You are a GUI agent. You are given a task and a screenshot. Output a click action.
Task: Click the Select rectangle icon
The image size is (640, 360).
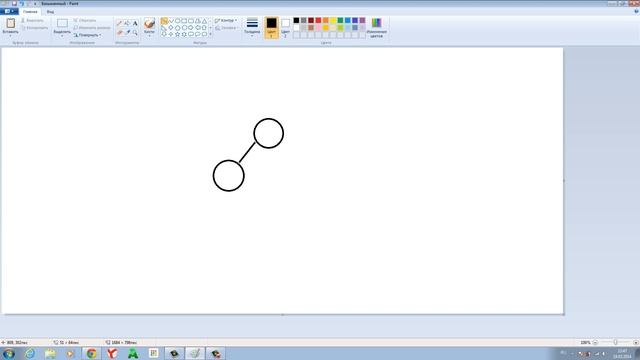(x=62, y=23)
